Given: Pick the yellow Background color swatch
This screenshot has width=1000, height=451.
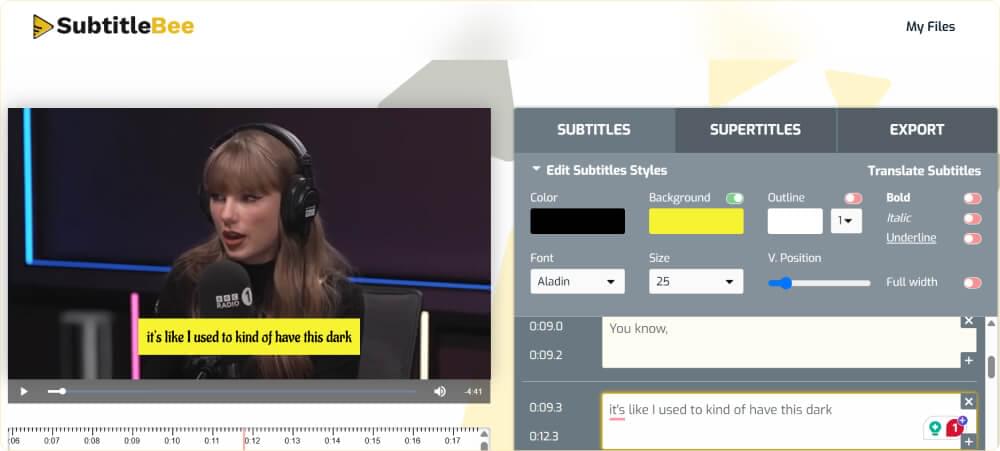Looking at the screenshot, I should pyautogui.click(x=695, y=221).
